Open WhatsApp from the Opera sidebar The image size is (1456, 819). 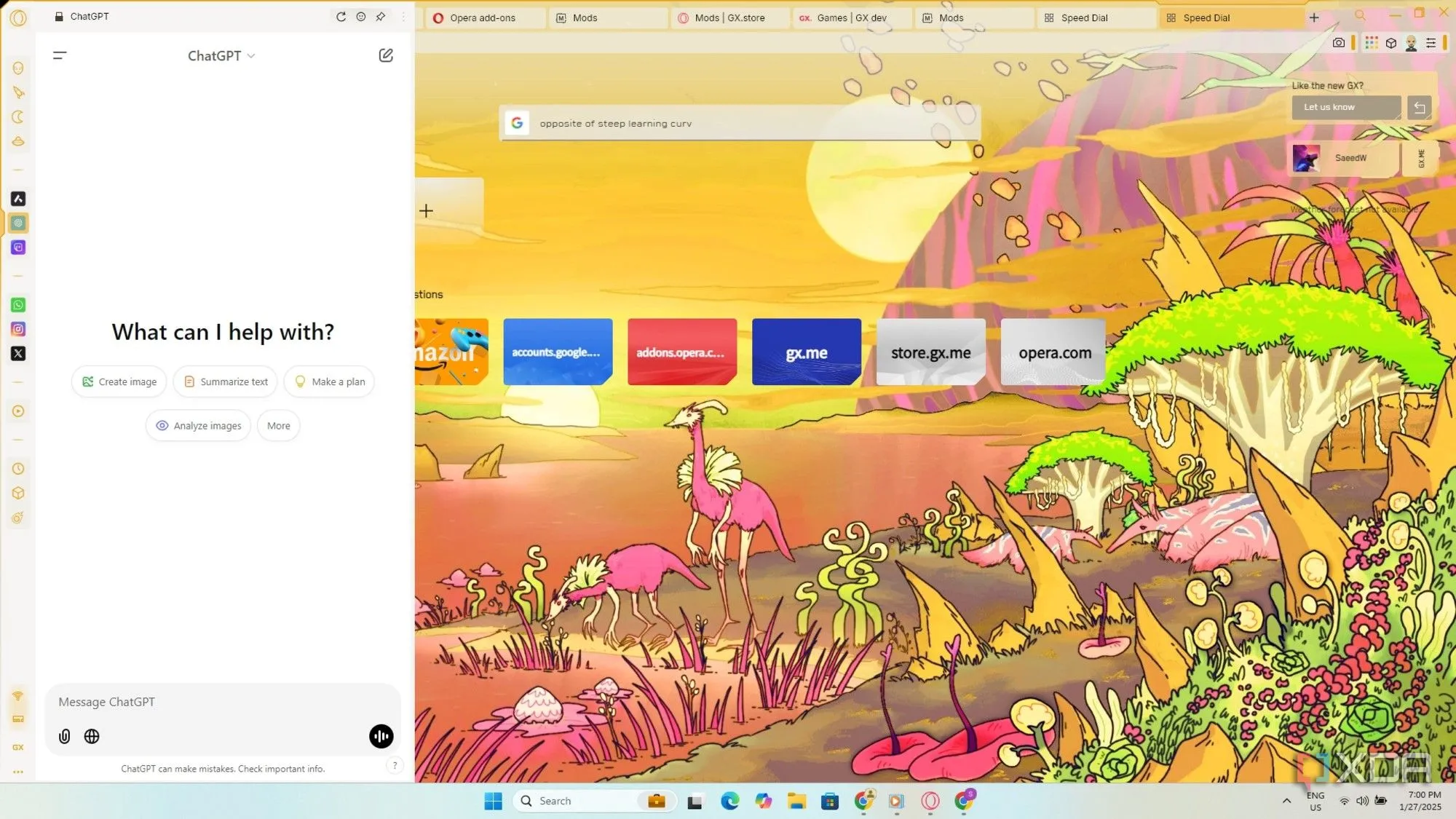click(x=18, y=305)
